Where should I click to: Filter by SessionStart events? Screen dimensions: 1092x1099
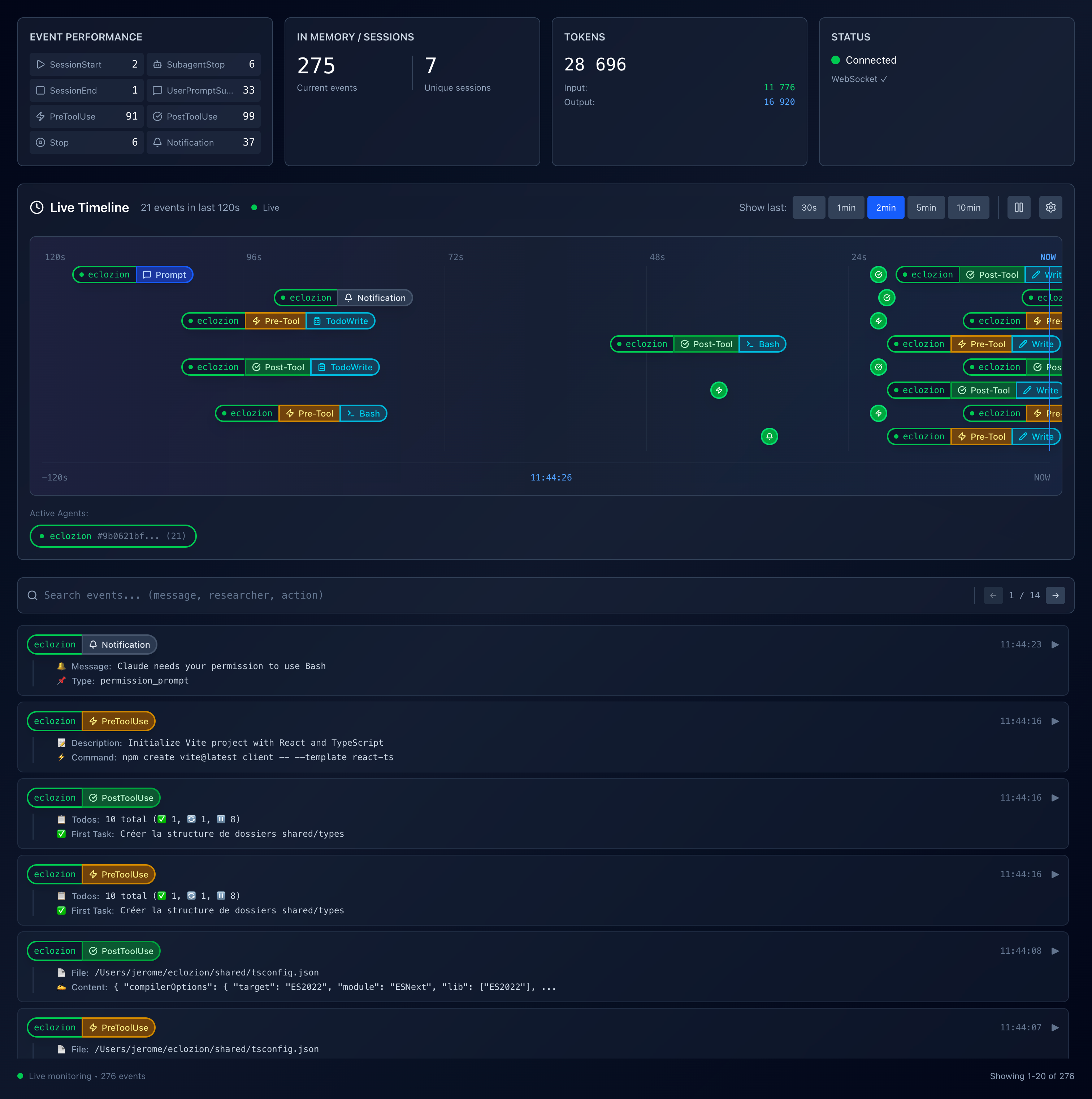point(86,64)
